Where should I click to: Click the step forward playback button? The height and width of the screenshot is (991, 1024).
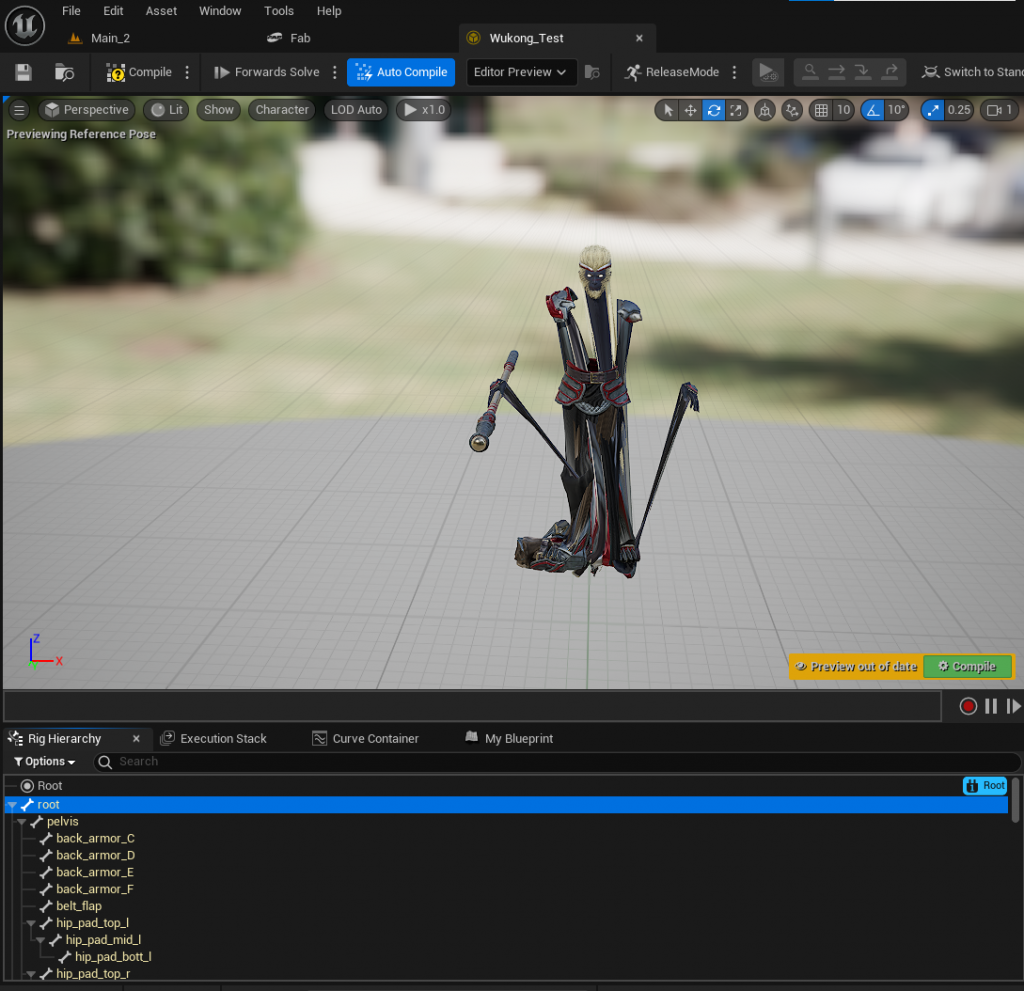pos(1014,706)
